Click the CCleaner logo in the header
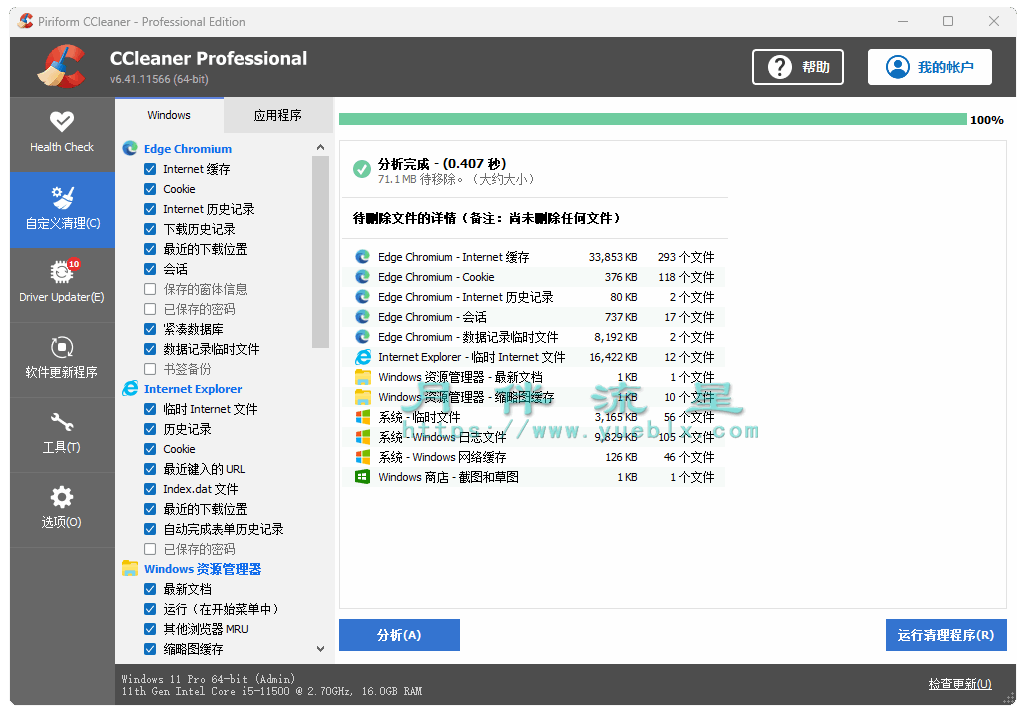Viewport: 1026px width, 717px height. (62, 66)
